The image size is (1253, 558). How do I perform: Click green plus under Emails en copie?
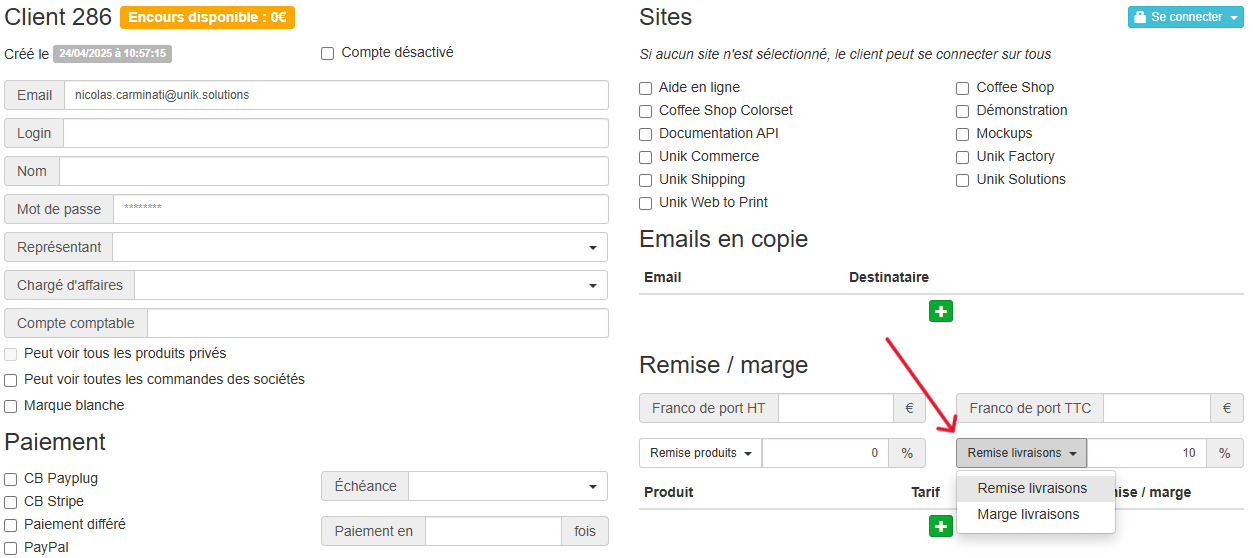[940, 311]
